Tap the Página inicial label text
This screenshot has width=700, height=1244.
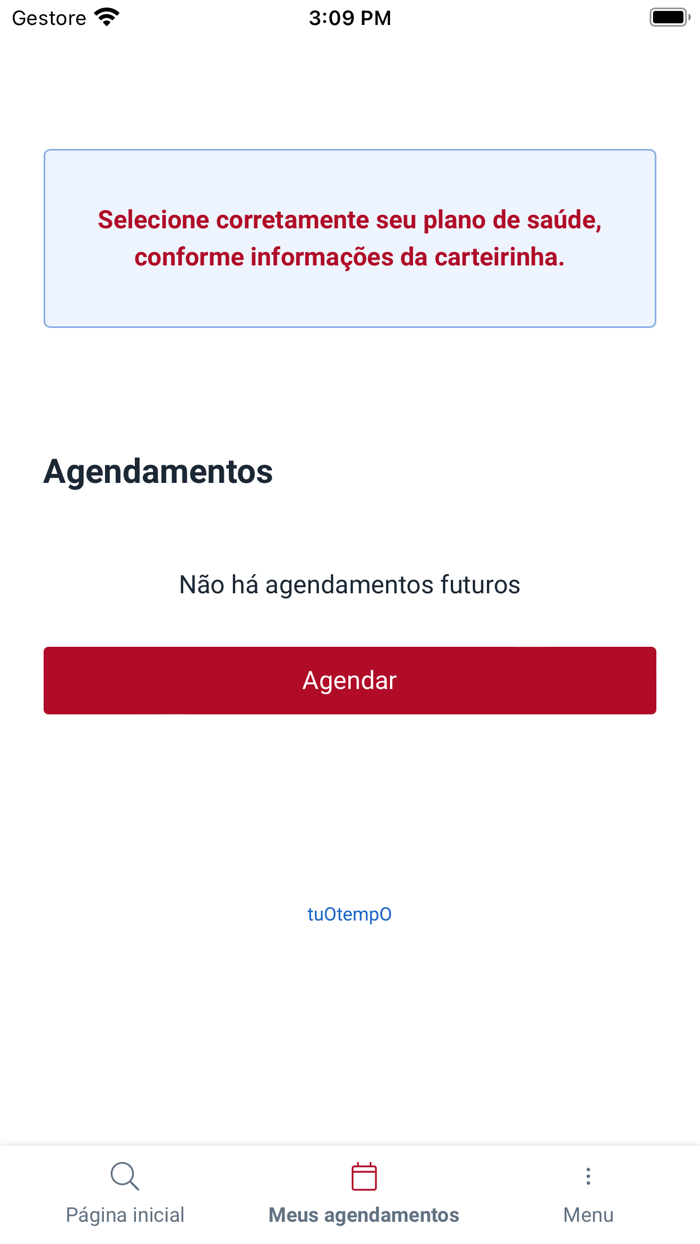(124, 1215)
